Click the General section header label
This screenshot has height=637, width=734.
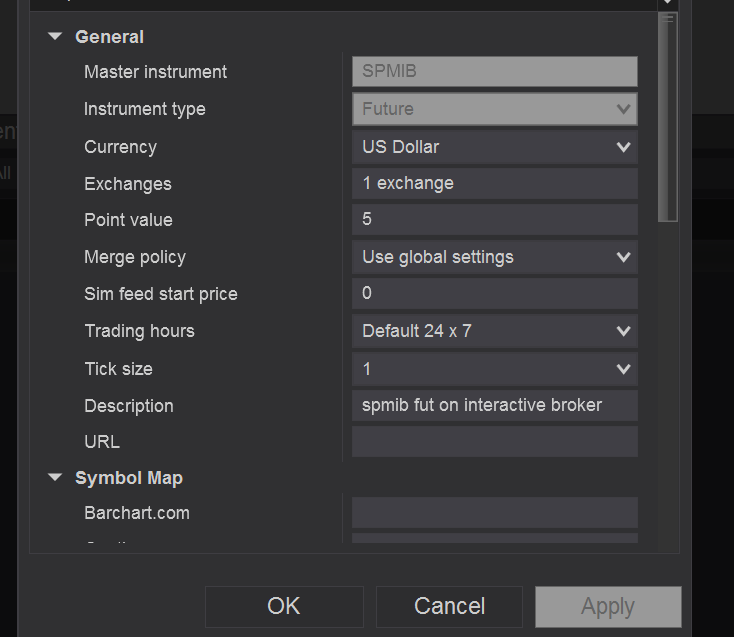pyautogui.click(x=109, y=37)
